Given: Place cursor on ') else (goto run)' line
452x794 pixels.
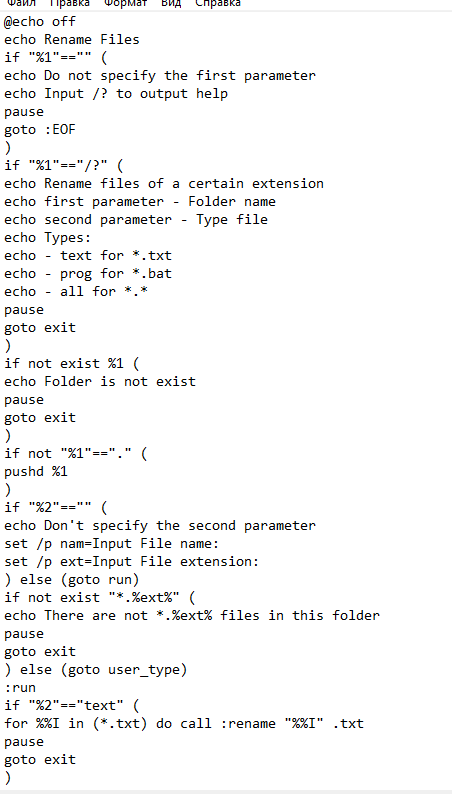Looking at the screenshot, I should tap(71, 579).
